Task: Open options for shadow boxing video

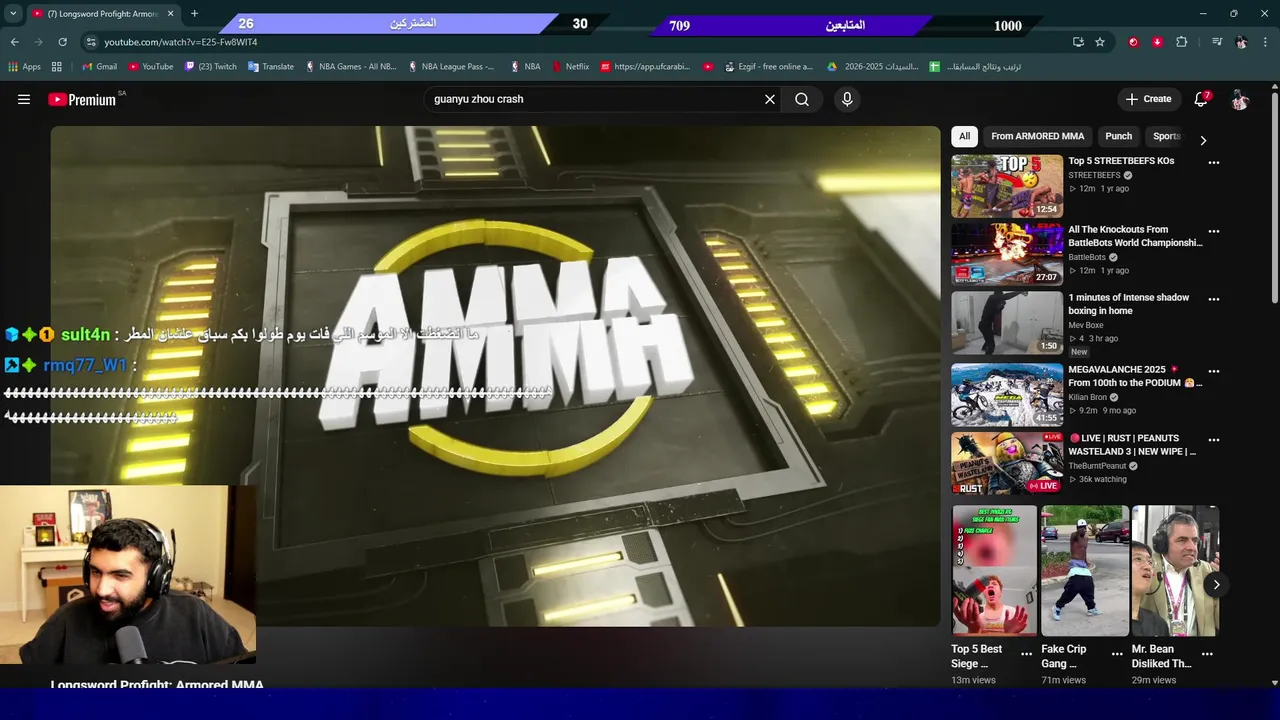Action: pyautogui.click(x=1214, y=299)
